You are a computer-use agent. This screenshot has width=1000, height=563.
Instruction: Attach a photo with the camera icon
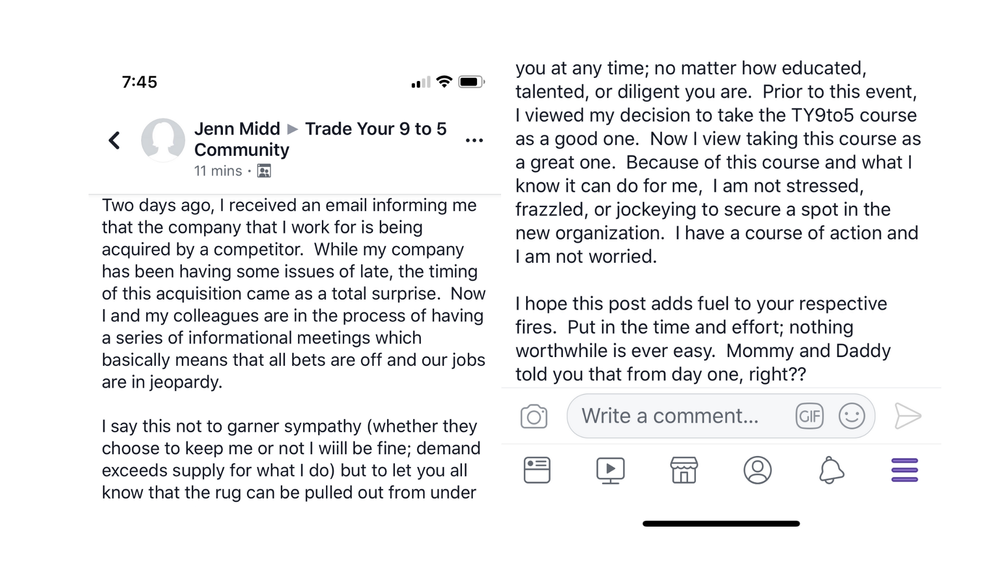[534, 417]
